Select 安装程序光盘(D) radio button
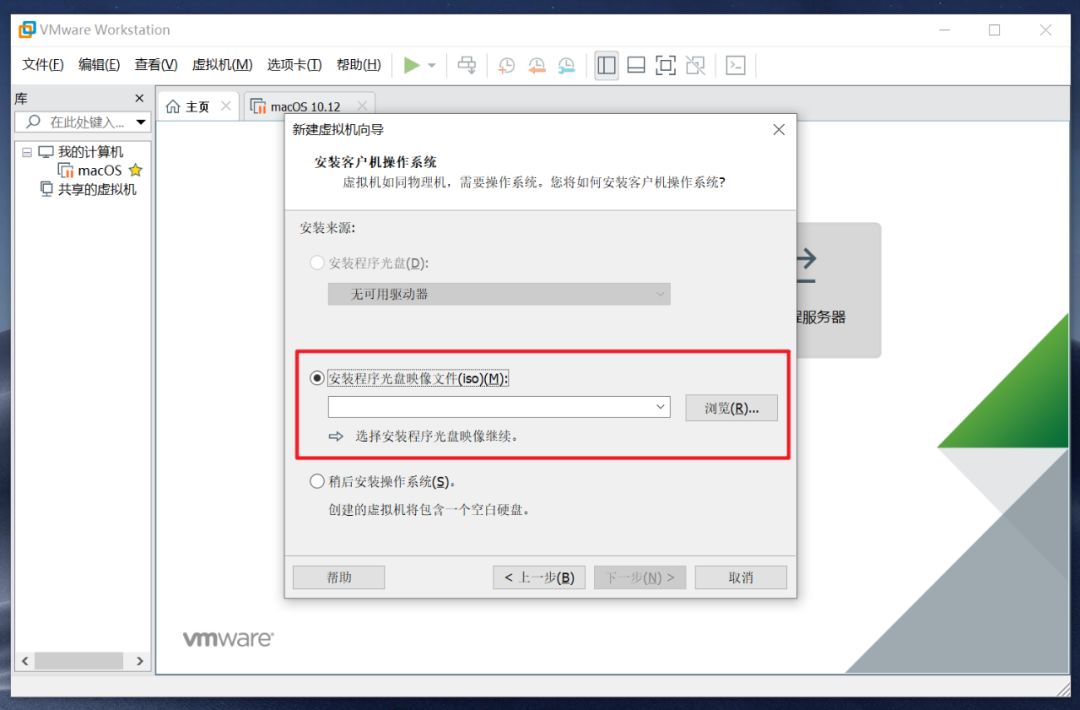Viewport: 1080px width, 710px height. 317,263
